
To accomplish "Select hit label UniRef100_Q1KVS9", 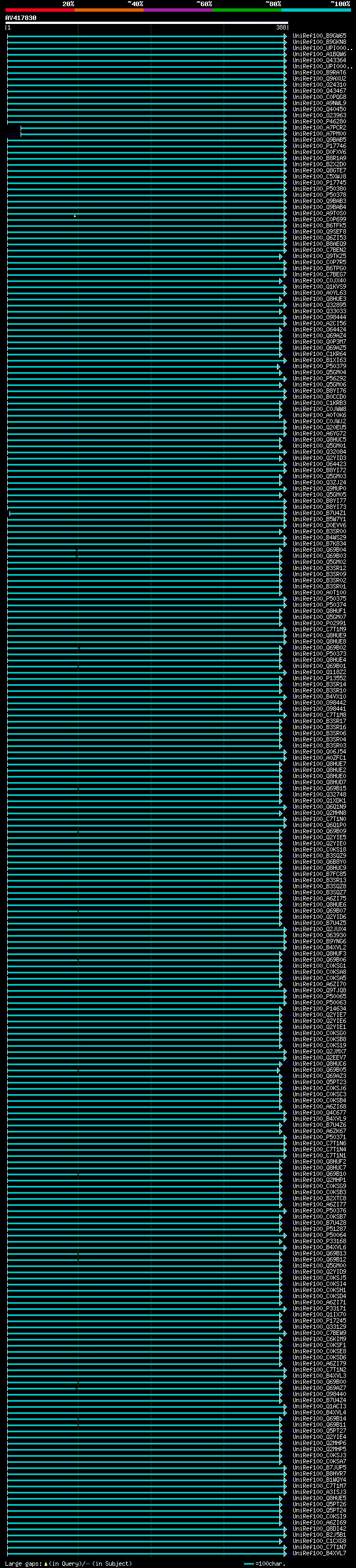I will pyautogui.click(x=319, y=286).
